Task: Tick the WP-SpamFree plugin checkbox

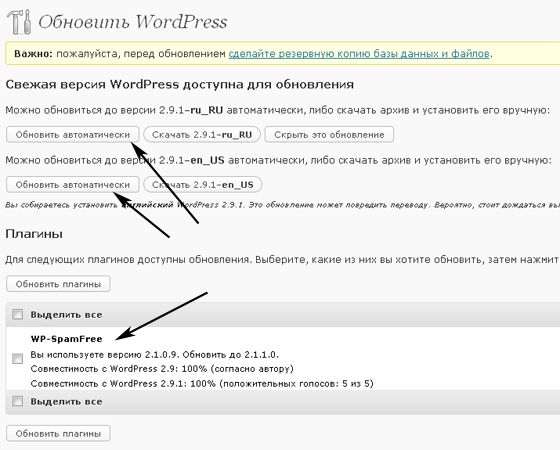Action: point(18,359)
